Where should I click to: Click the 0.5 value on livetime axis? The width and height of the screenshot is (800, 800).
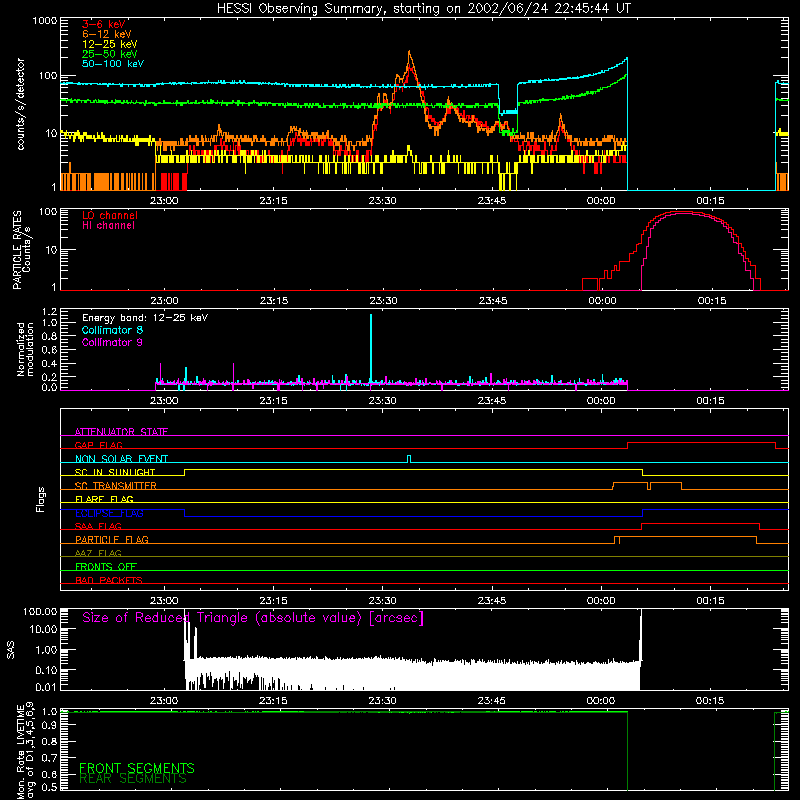(49, 787)
